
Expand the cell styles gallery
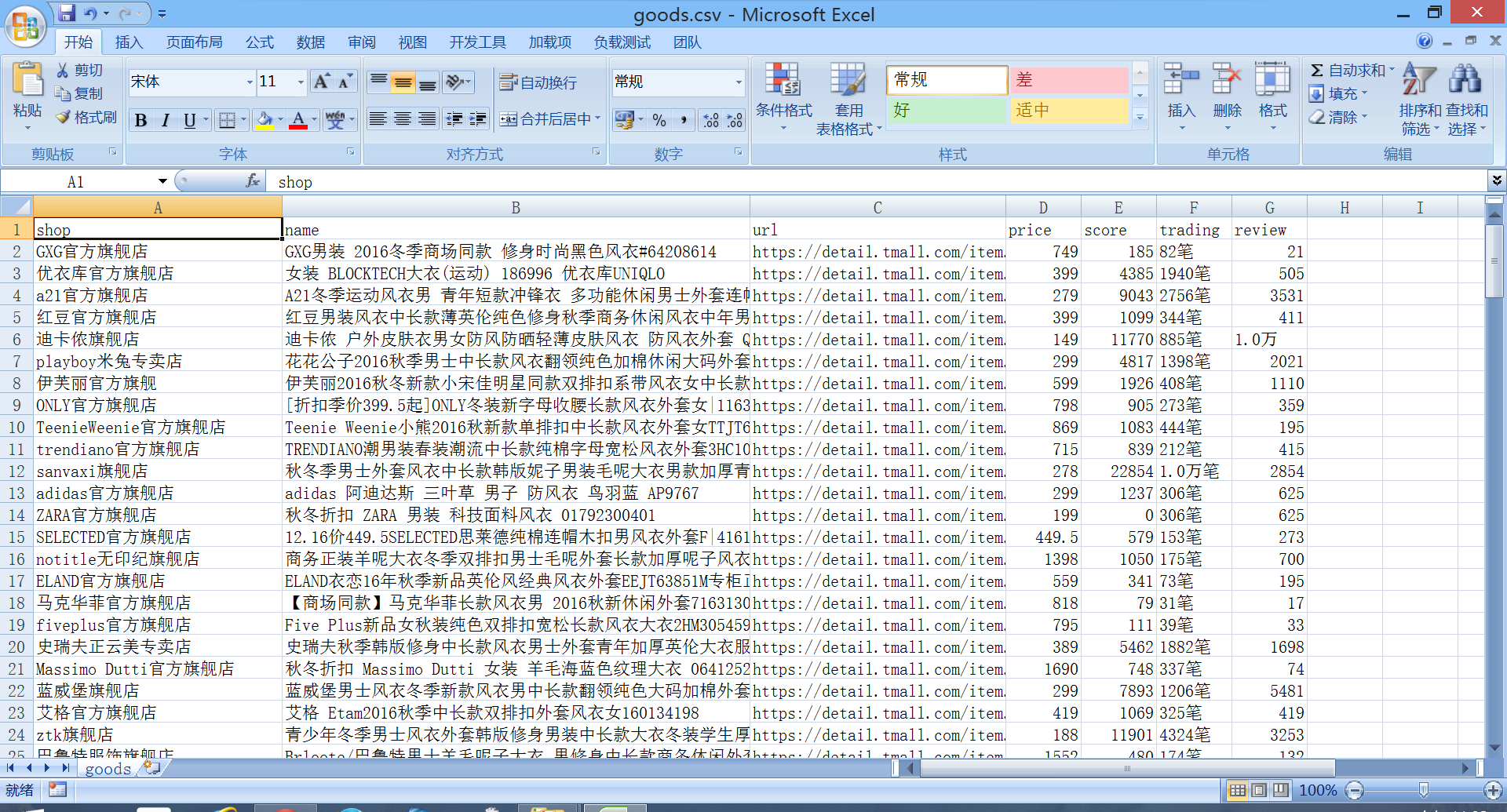(1140, 117)
